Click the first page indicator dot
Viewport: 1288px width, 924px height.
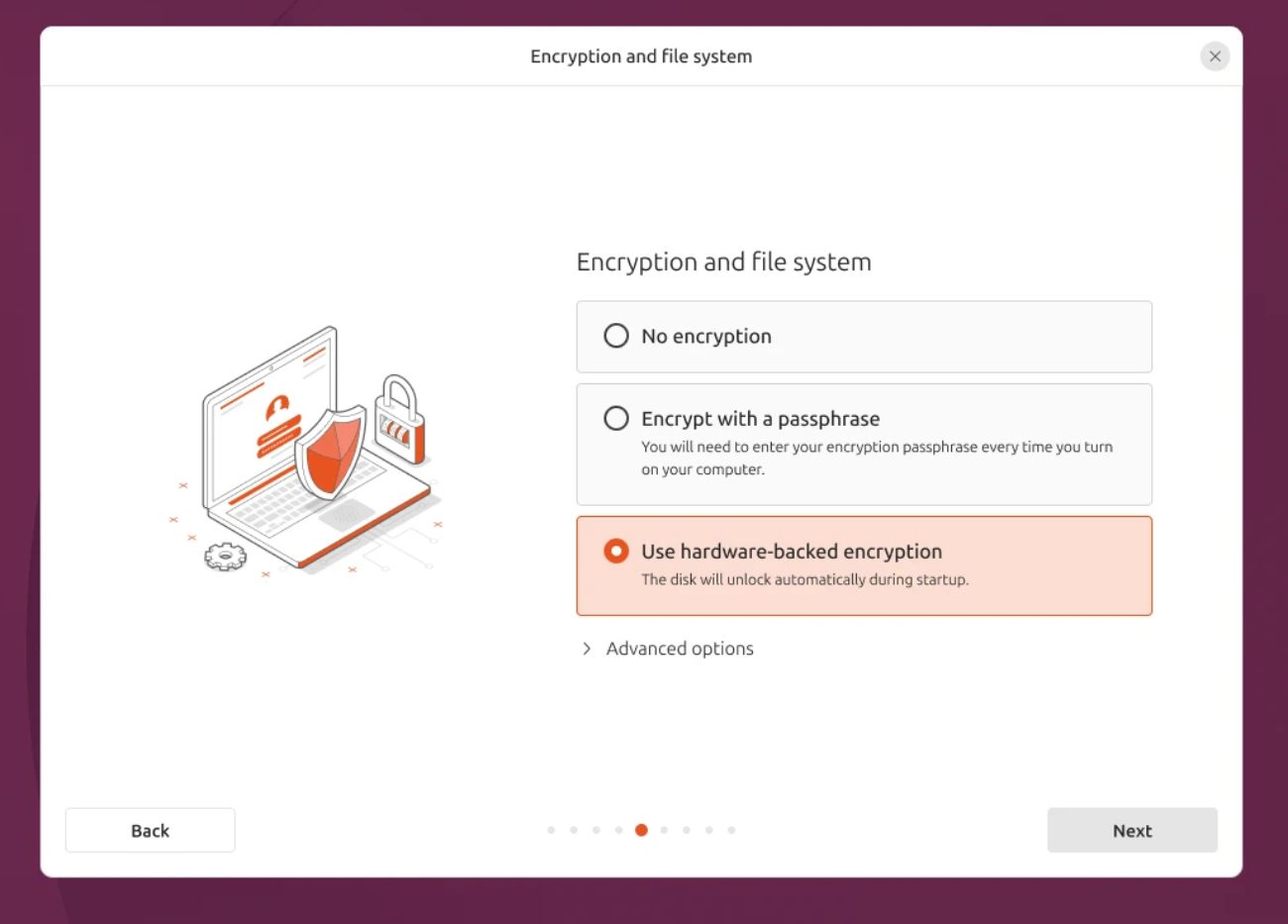[551, 830]
